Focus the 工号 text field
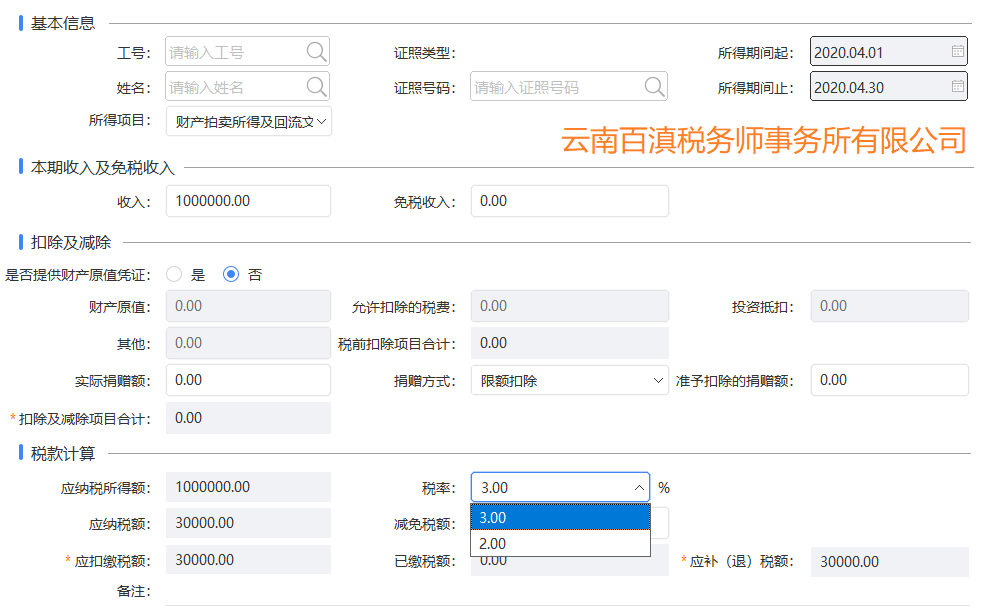Viewport: 996px width, 611px height. coord(236,51)
